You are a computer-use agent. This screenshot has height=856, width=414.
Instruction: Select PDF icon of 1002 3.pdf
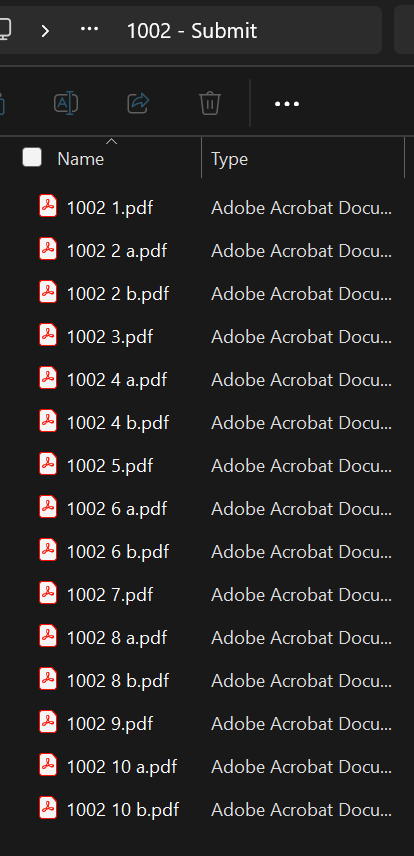[48, 335]
